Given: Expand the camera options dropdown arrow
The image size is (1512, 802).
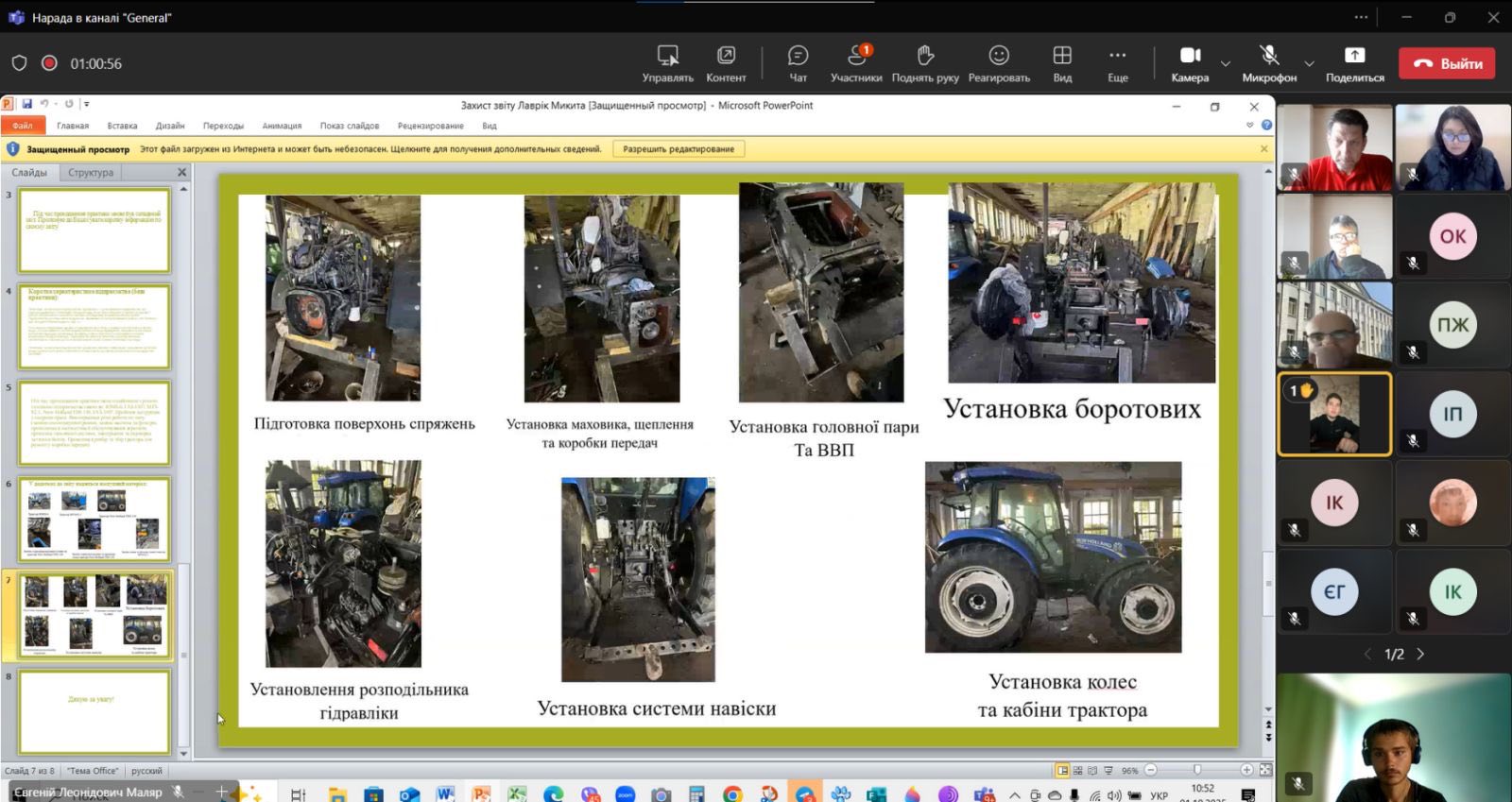Looking at the screenshot, I should pyautogui.click(x=1226, y=64).
